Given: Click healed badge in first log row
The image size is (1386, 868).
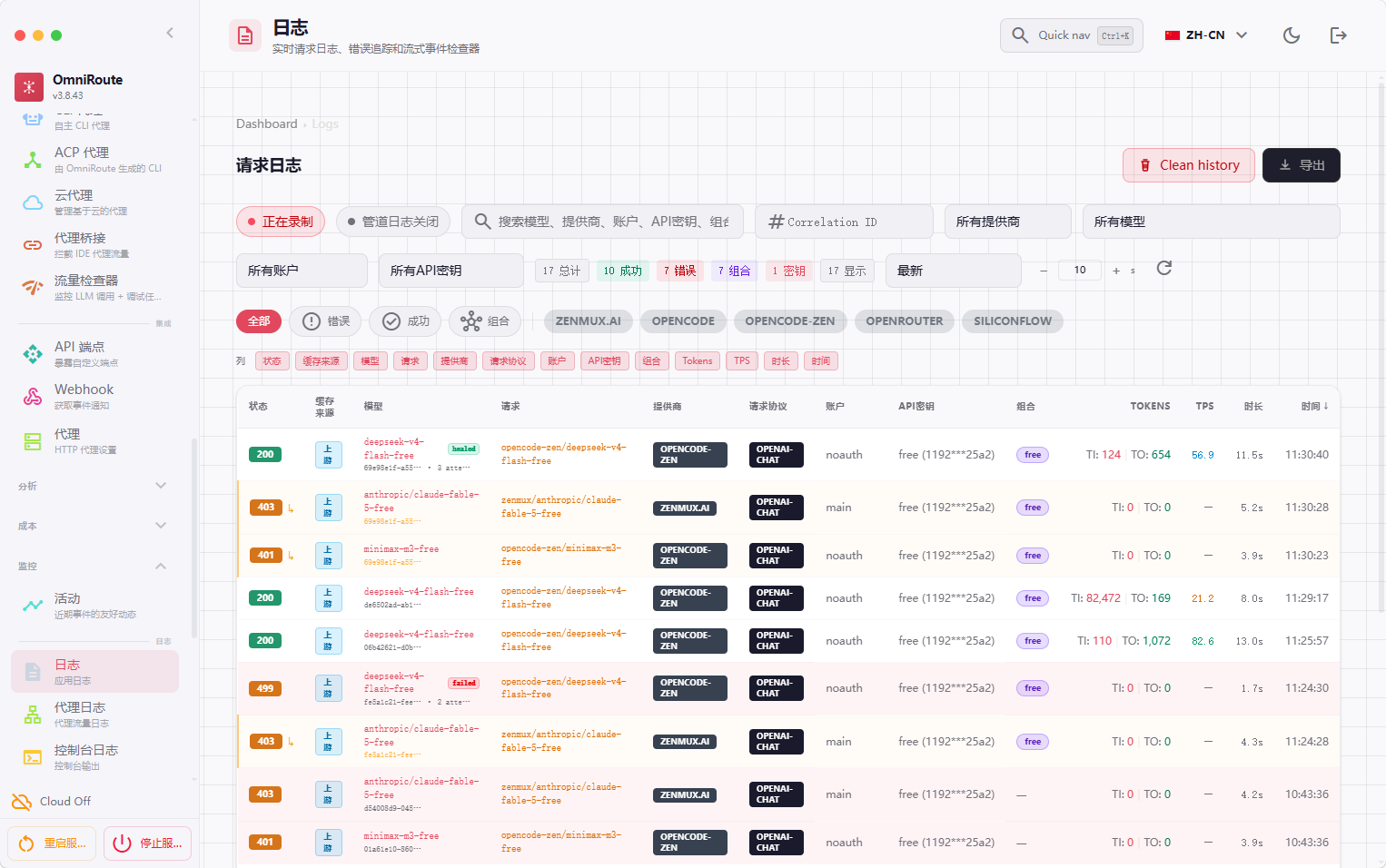Looking at the screenshot, I should 463,449.
